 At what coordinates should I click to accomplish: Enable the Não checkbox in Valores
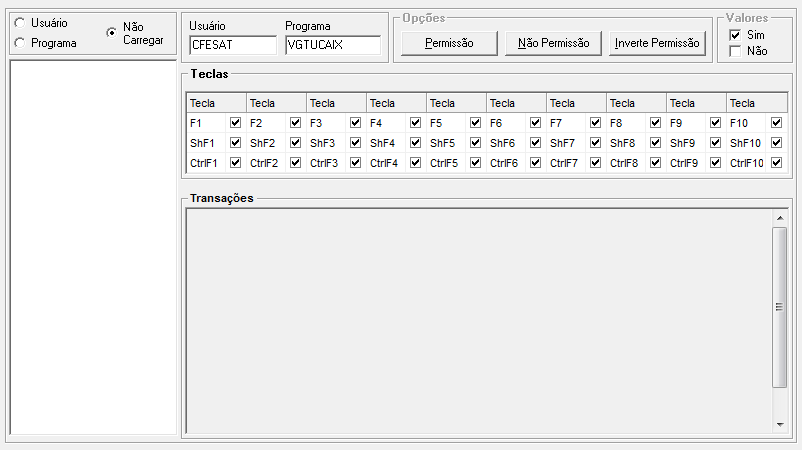pyautogui.click(x=736, y=51)
